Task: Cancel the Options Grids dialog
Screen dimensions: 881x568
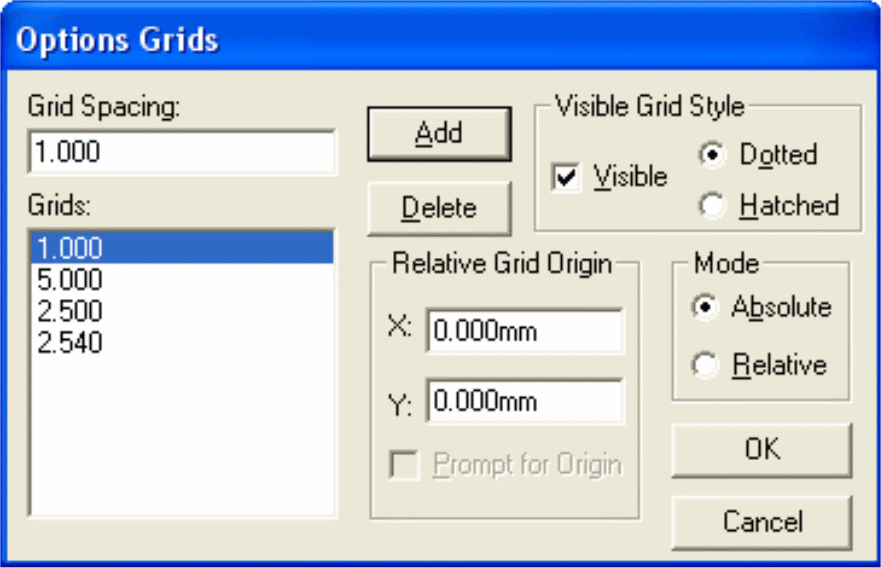Action: pyautogui.click(x=761, y=522)
